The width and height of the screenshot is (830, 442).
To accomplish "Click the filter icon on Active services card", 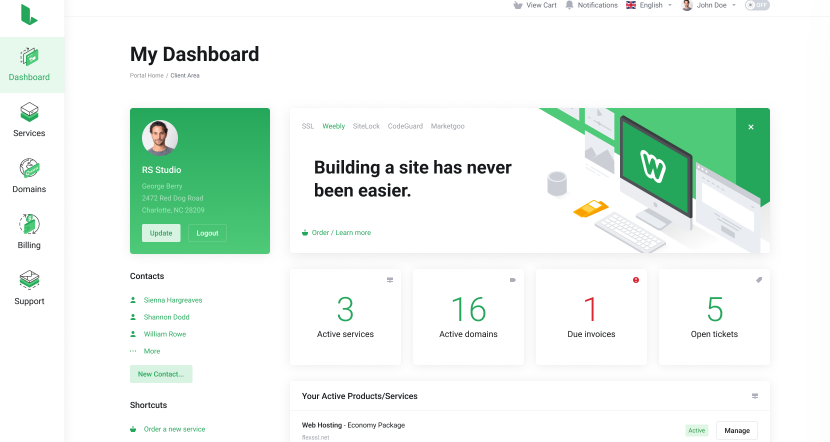I will pos(390,280).
